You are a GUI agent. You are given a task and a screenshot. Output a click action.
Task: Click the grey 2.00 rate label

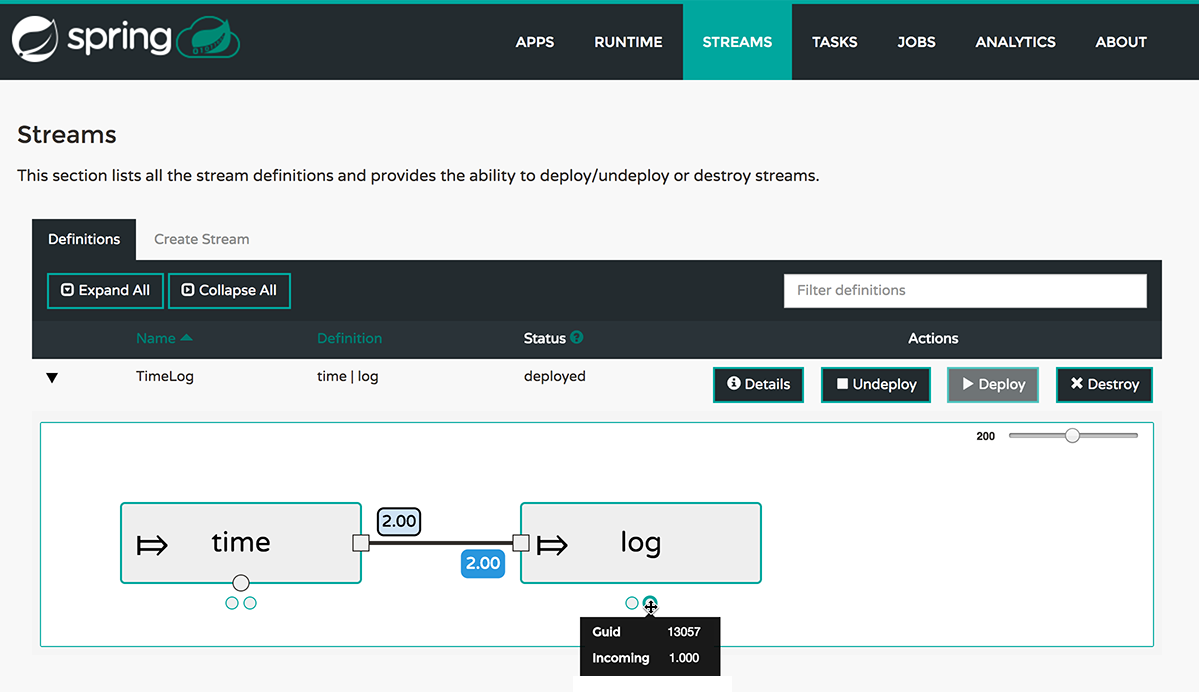(399, 521)
